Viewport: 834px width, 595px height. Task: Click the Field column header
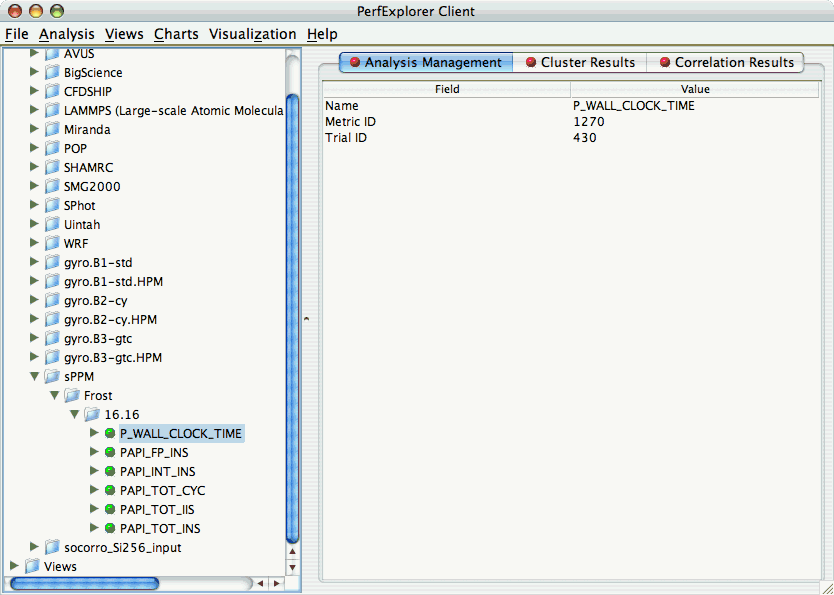[447, 89]
